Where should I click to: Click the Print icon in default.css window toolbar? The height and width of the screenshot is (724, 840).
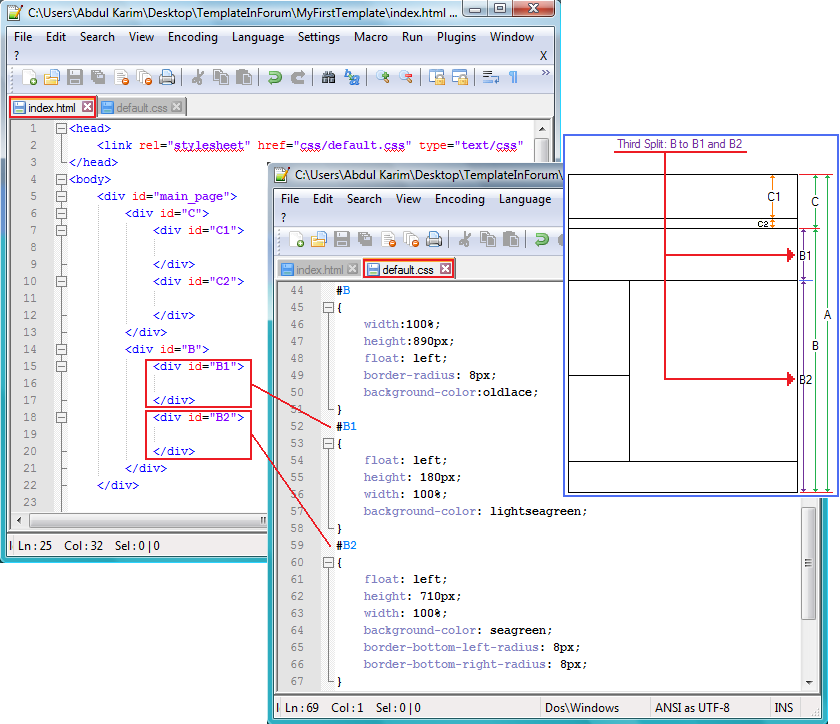434,239
